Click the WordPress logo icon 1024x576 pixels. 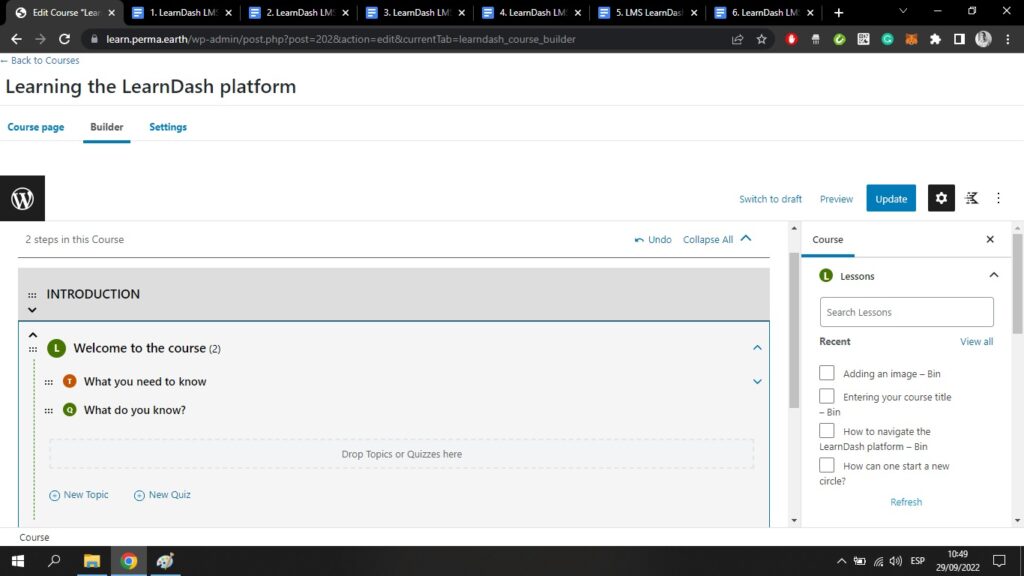pyautogui.click(x=22, y=198)
